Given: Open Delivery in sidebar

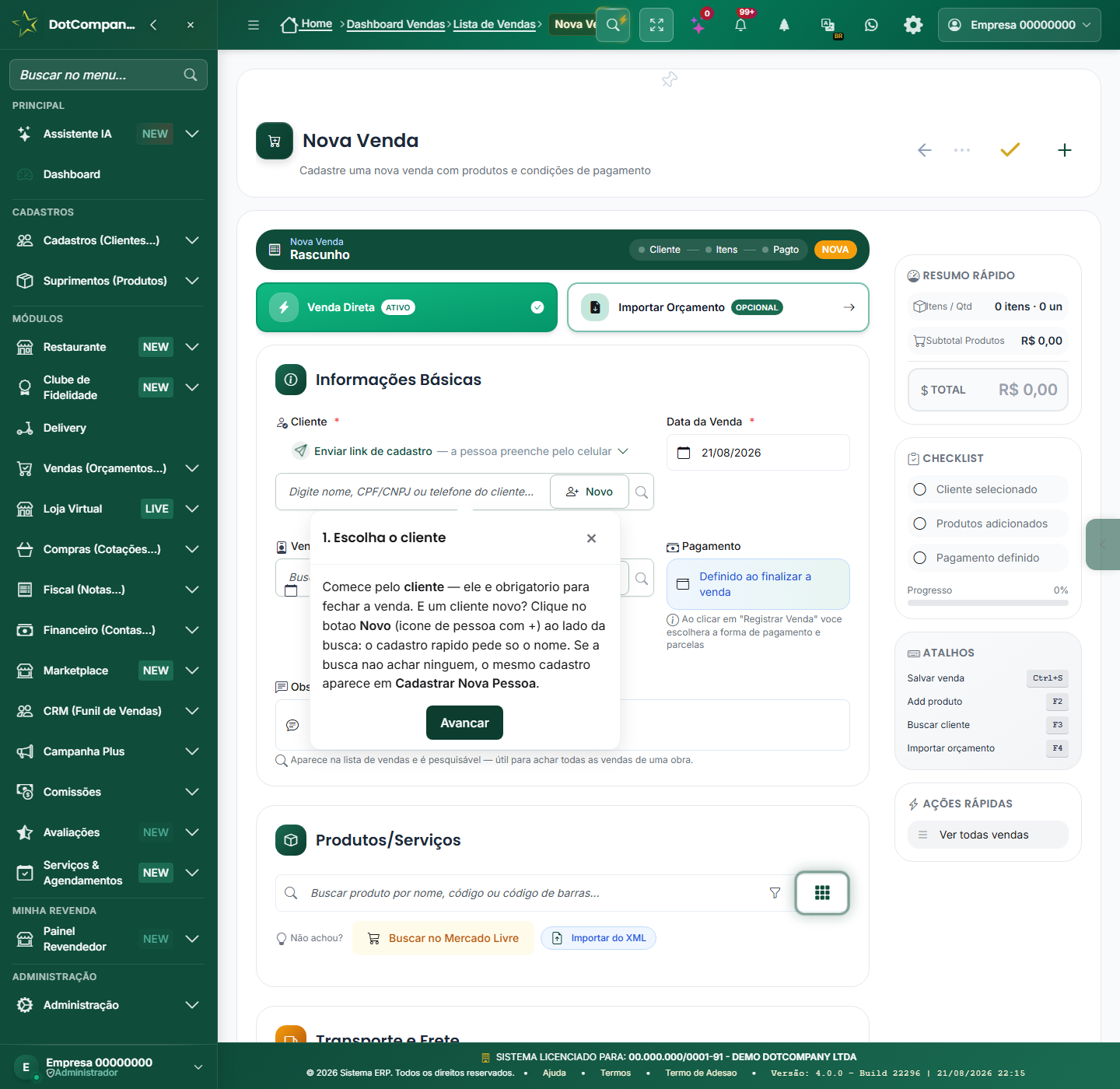Looking at the screenshot, I should tap(65, 428).
